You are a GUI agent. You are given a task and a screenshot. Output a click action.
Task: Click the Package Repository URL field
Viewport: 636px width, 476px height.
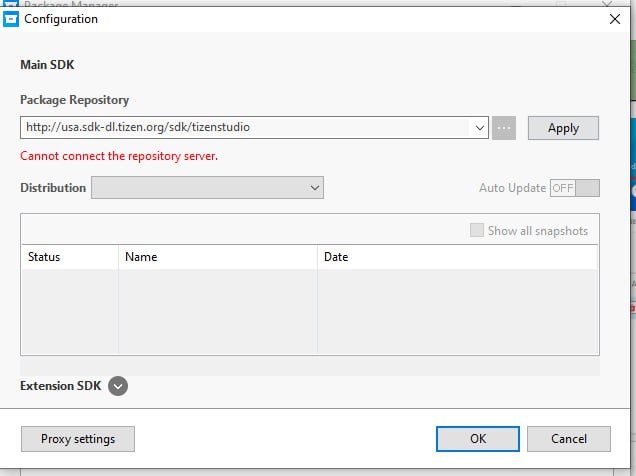pos(245,128)
